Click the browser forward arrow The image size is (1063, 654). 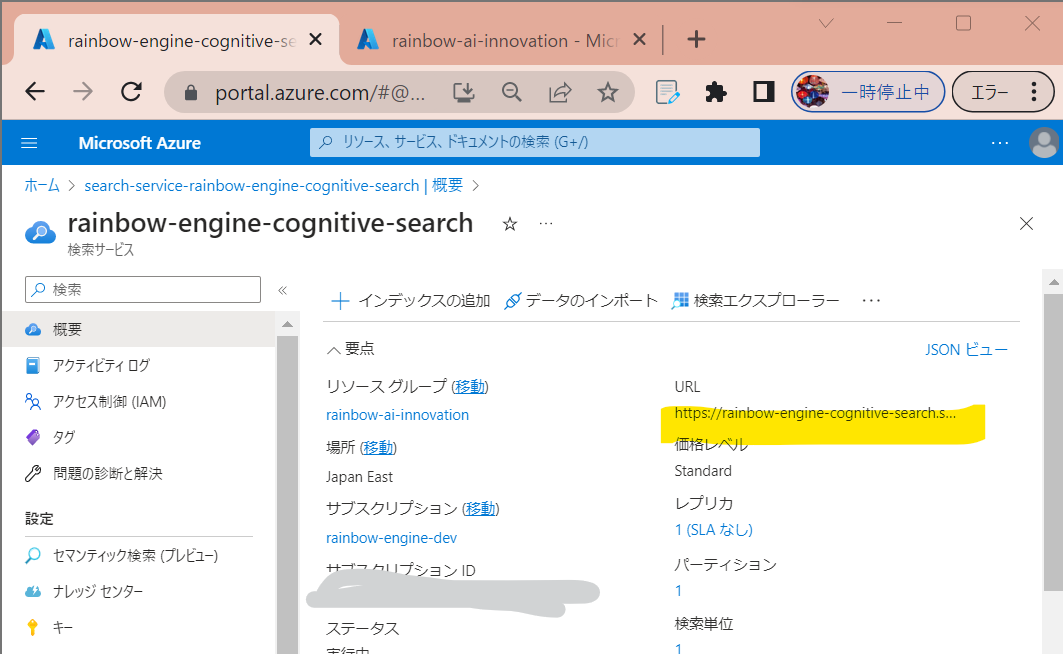click(x=83, y=91)
